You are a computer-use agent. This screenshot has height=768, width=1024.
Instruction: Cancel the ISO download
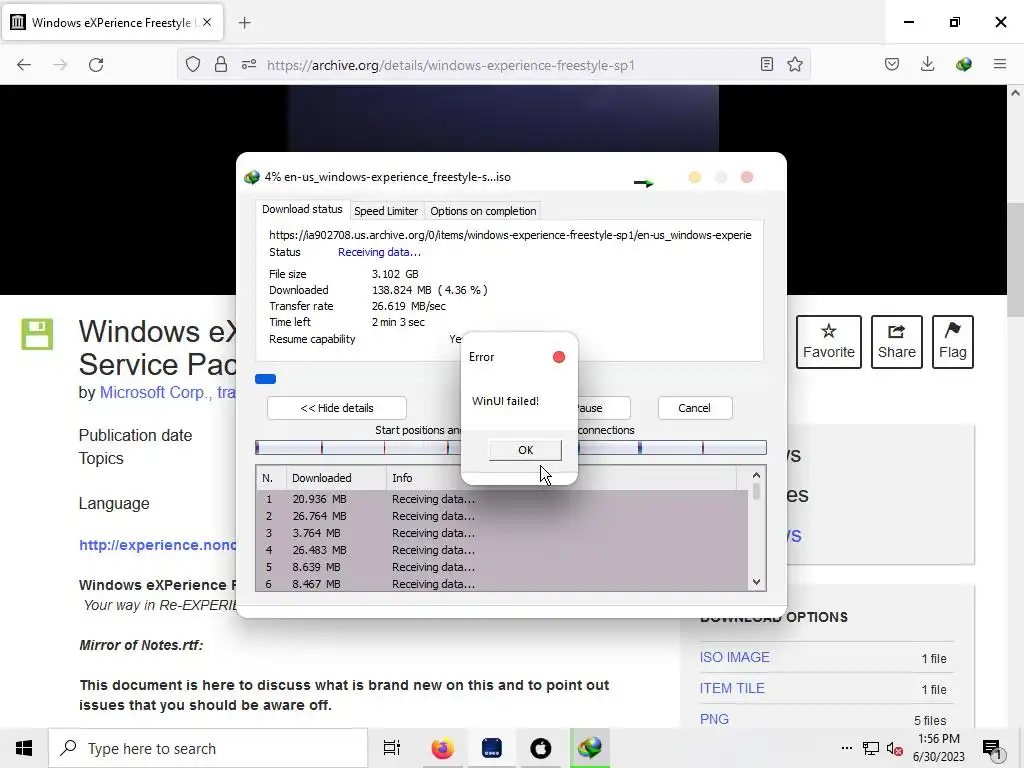694,408
